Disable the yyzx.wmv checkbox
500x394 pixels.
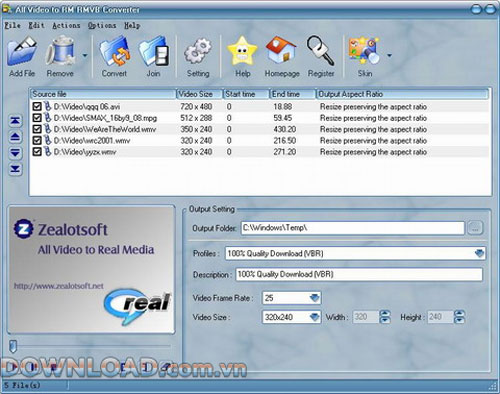pyautogui.click(x=37, y=152)
